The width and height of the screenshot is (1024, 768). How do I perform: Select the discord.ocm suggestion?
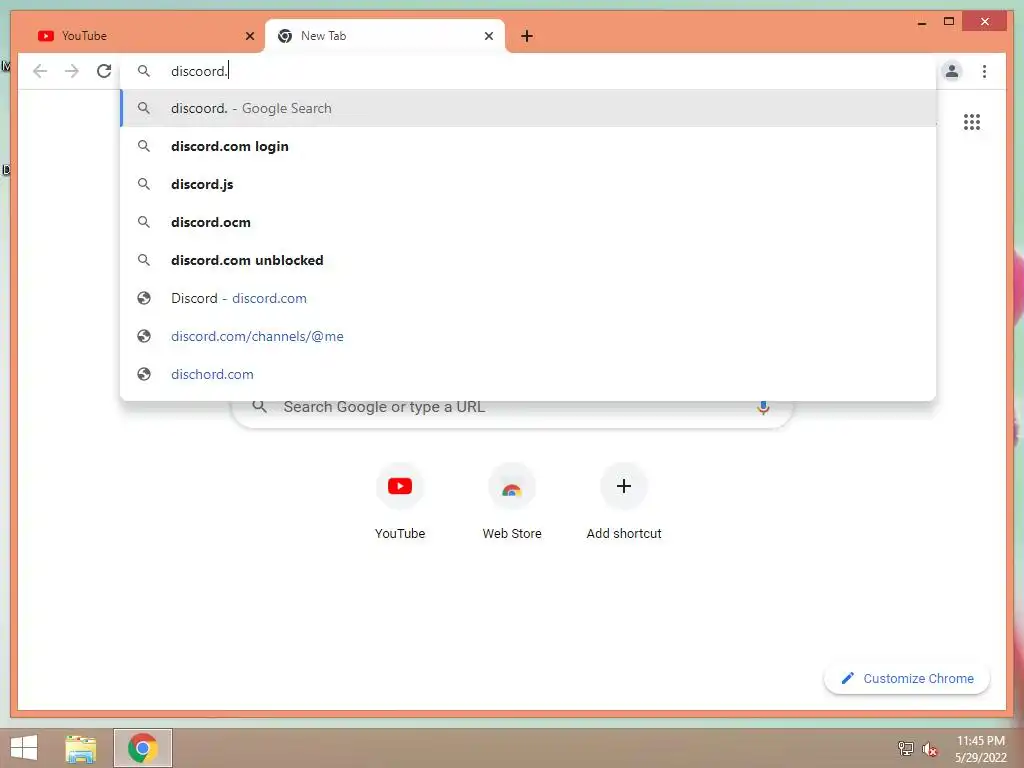(528, 222)
